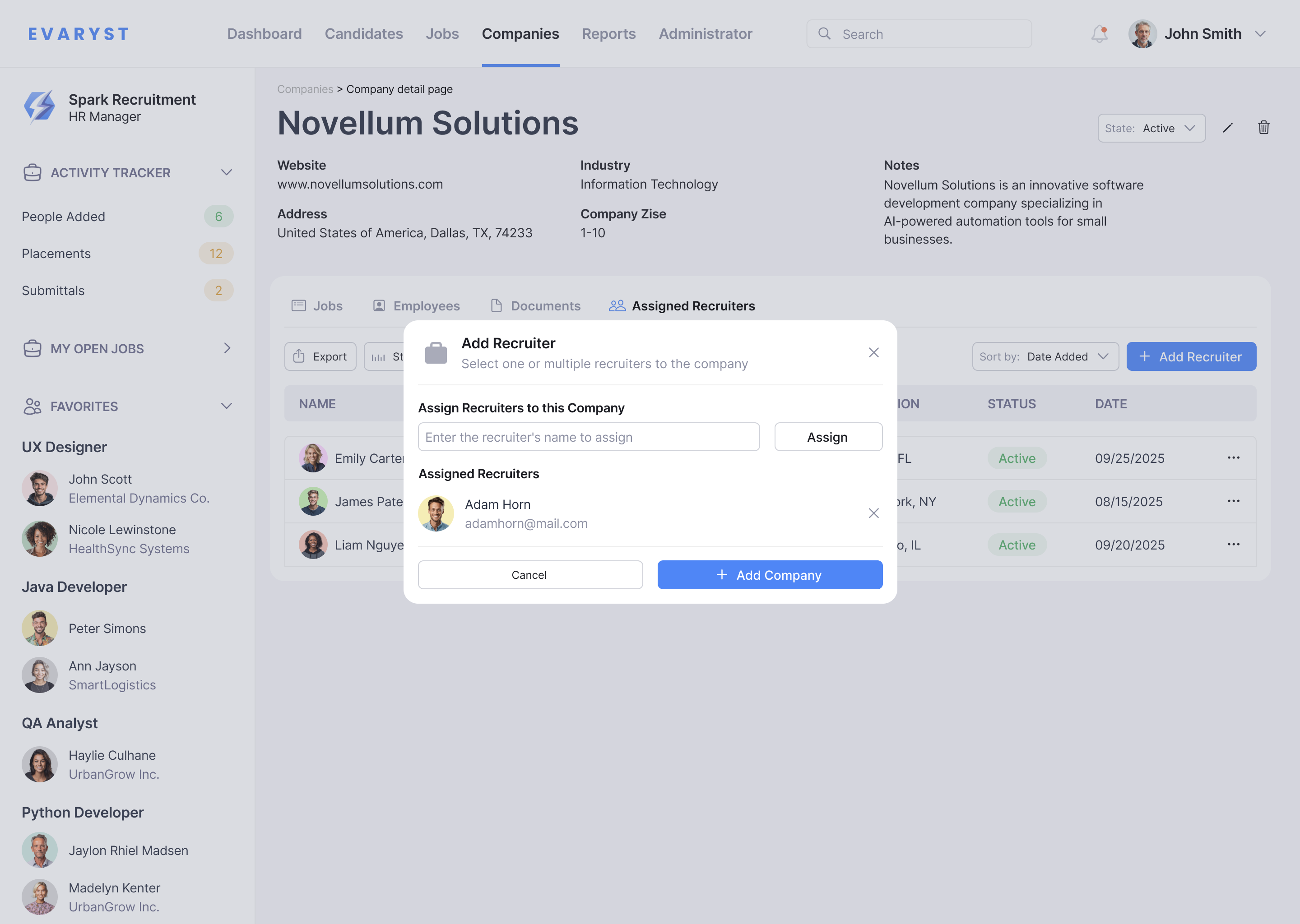Remove Adam Horn from assigned recruiters
Viewport: 1300px width, 924px height.
874,513
